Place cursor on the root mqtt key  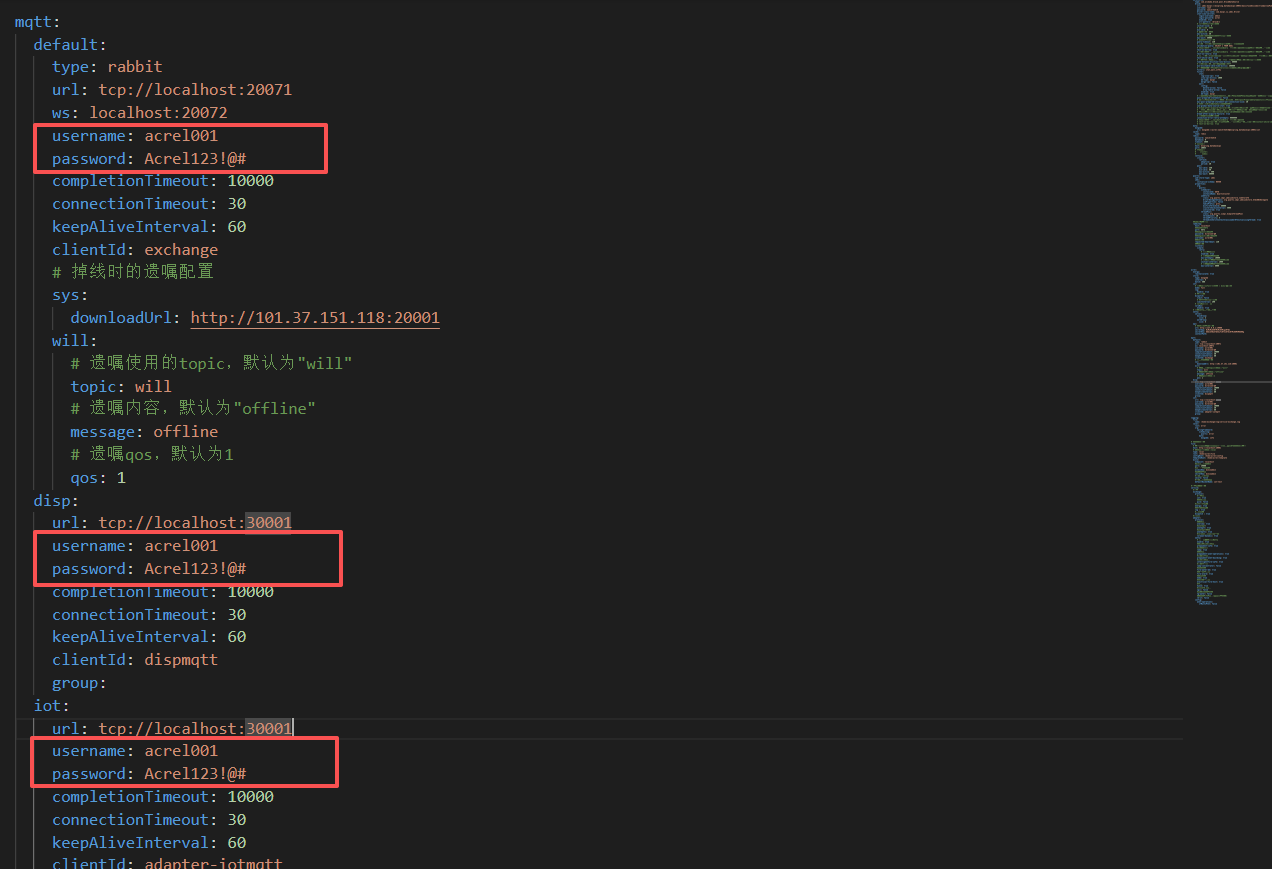pyautogui.click(x=32, y=22)
